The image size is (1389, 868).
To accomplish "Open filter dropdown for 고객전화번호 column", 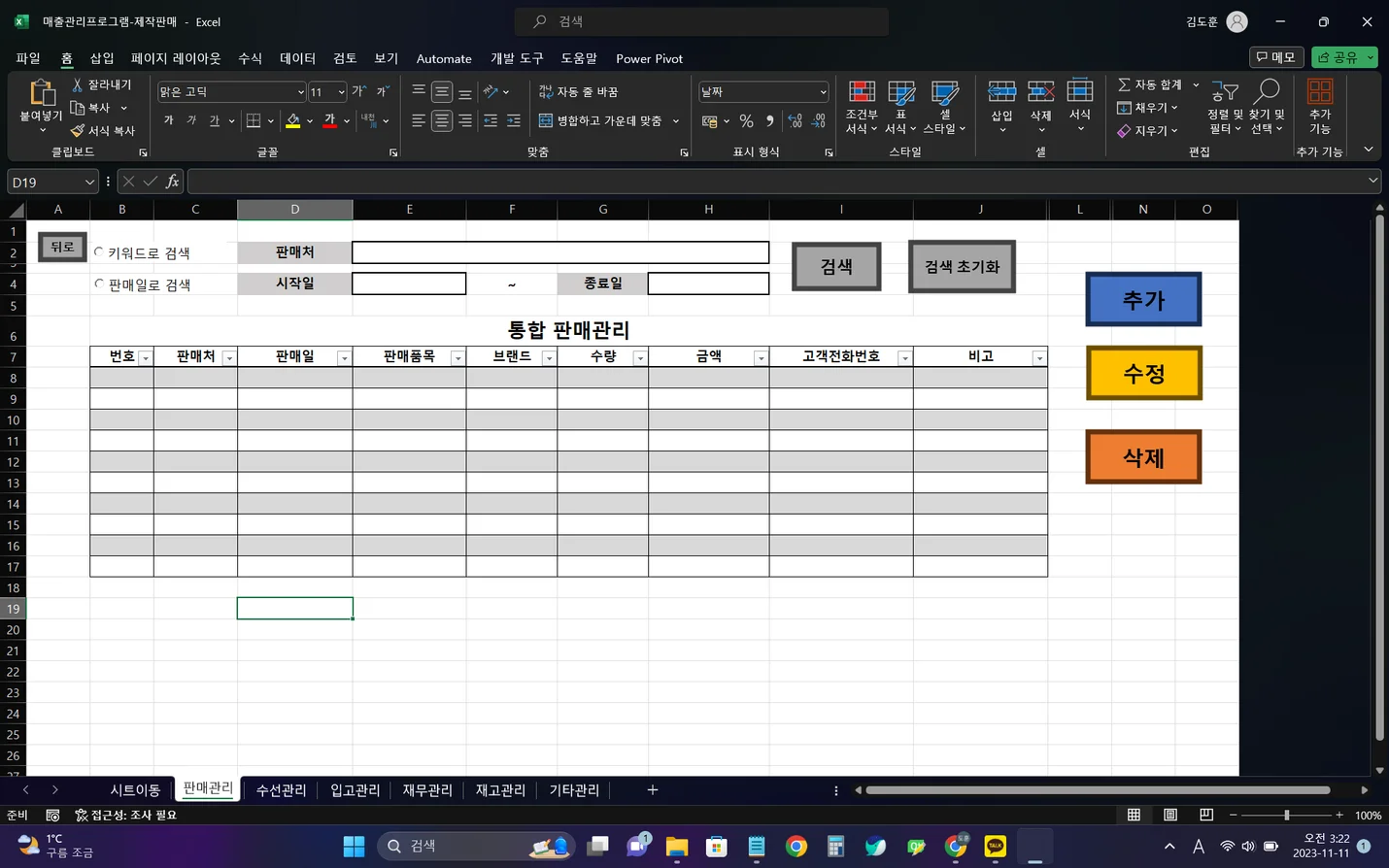I will pos(904,358).
